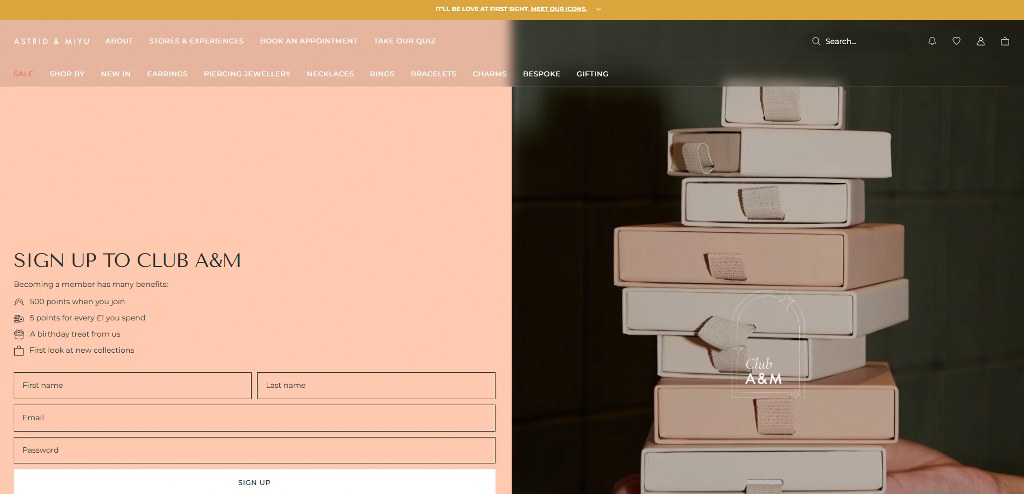Click the Last name field
The width and height of the screenshot is (1024, 494).
[x=376, y=386]
